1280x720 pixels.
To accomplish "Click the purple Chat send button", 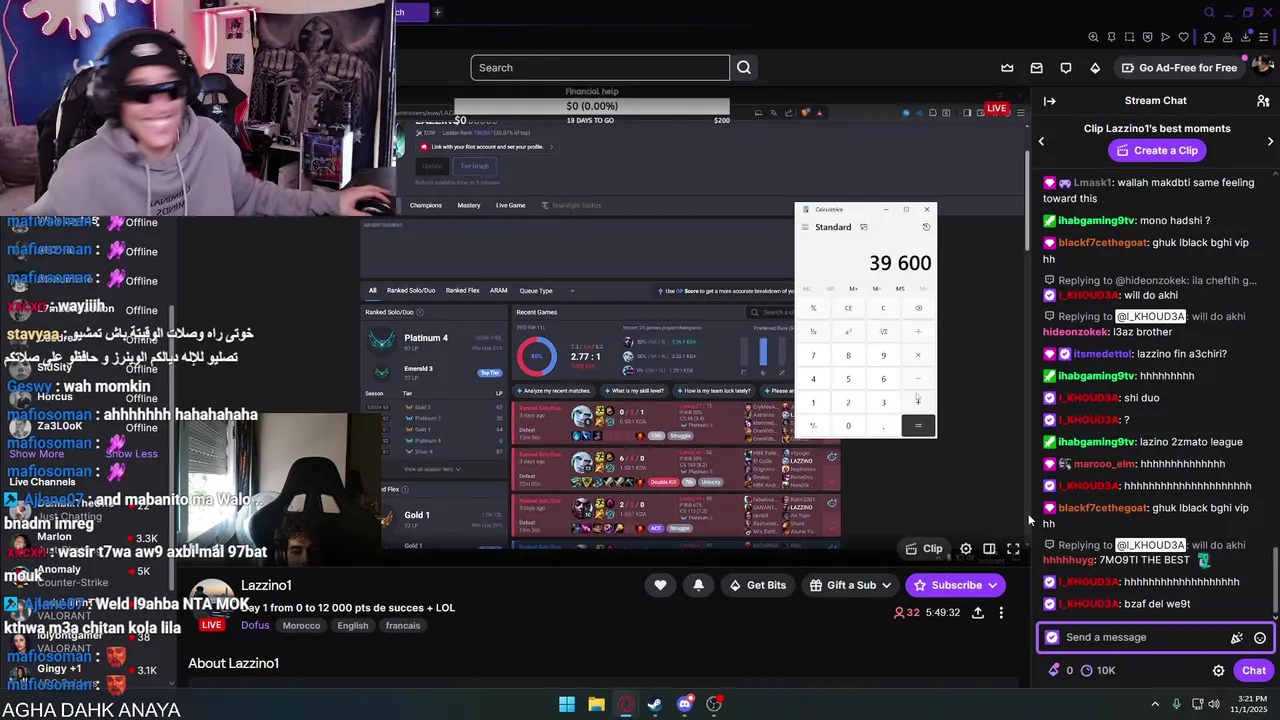I will pyautogui.click(x=1254, y=671).
